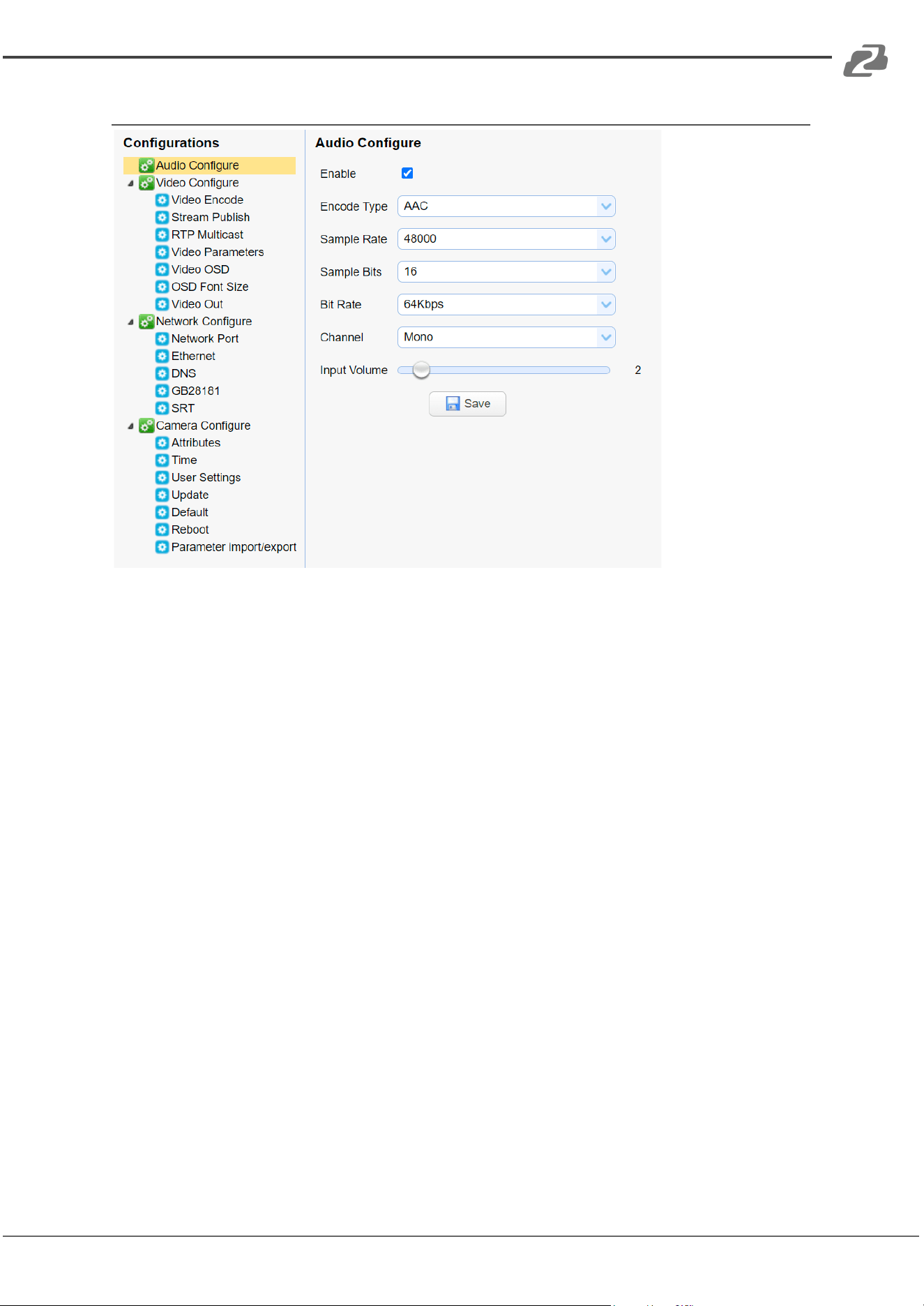Select the Video Out entry

[x=197, y=304]
